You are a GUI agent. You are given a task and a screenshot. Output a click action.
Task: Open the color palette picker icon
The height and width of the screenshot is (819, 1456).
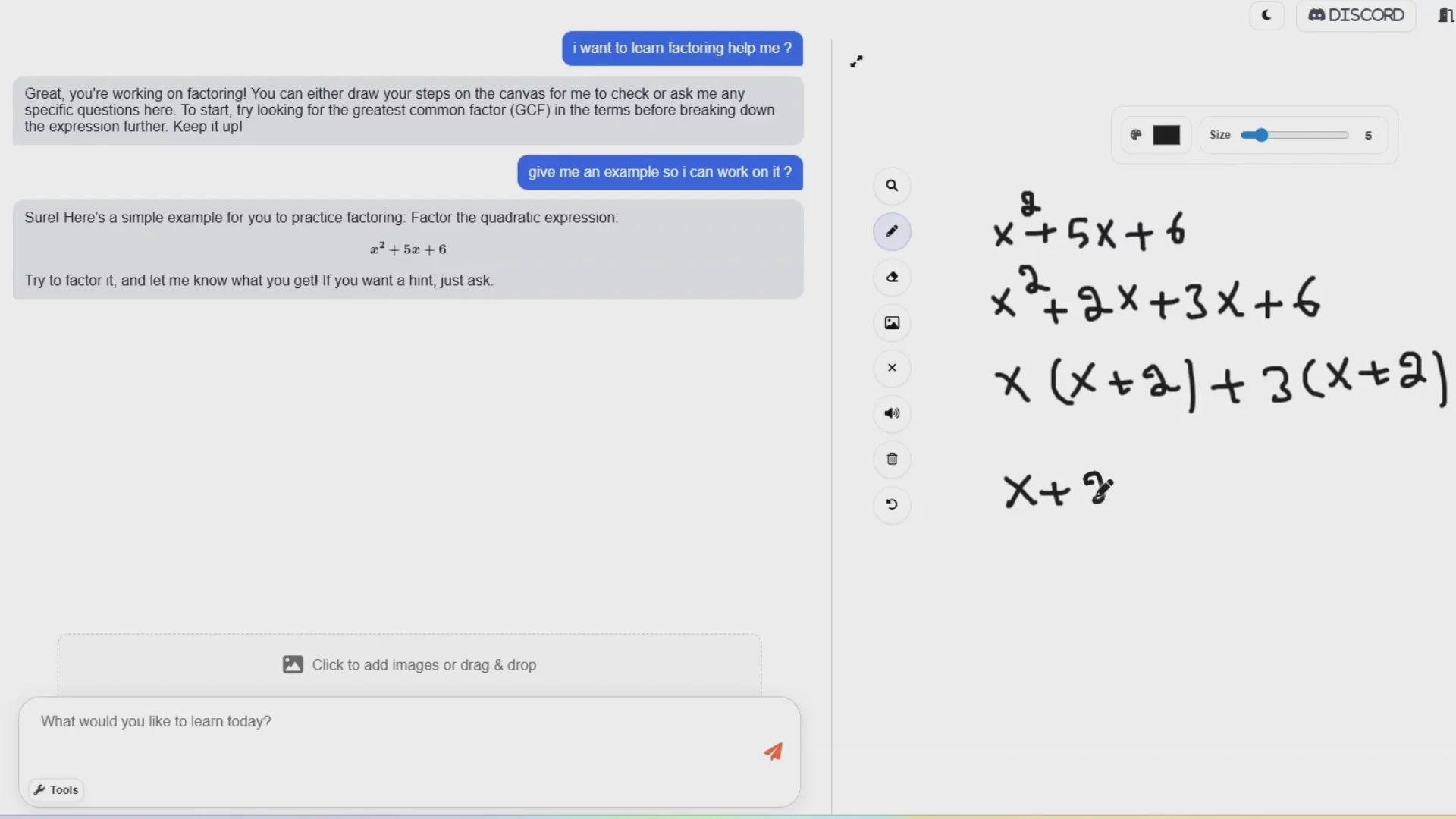point(1135,135)
